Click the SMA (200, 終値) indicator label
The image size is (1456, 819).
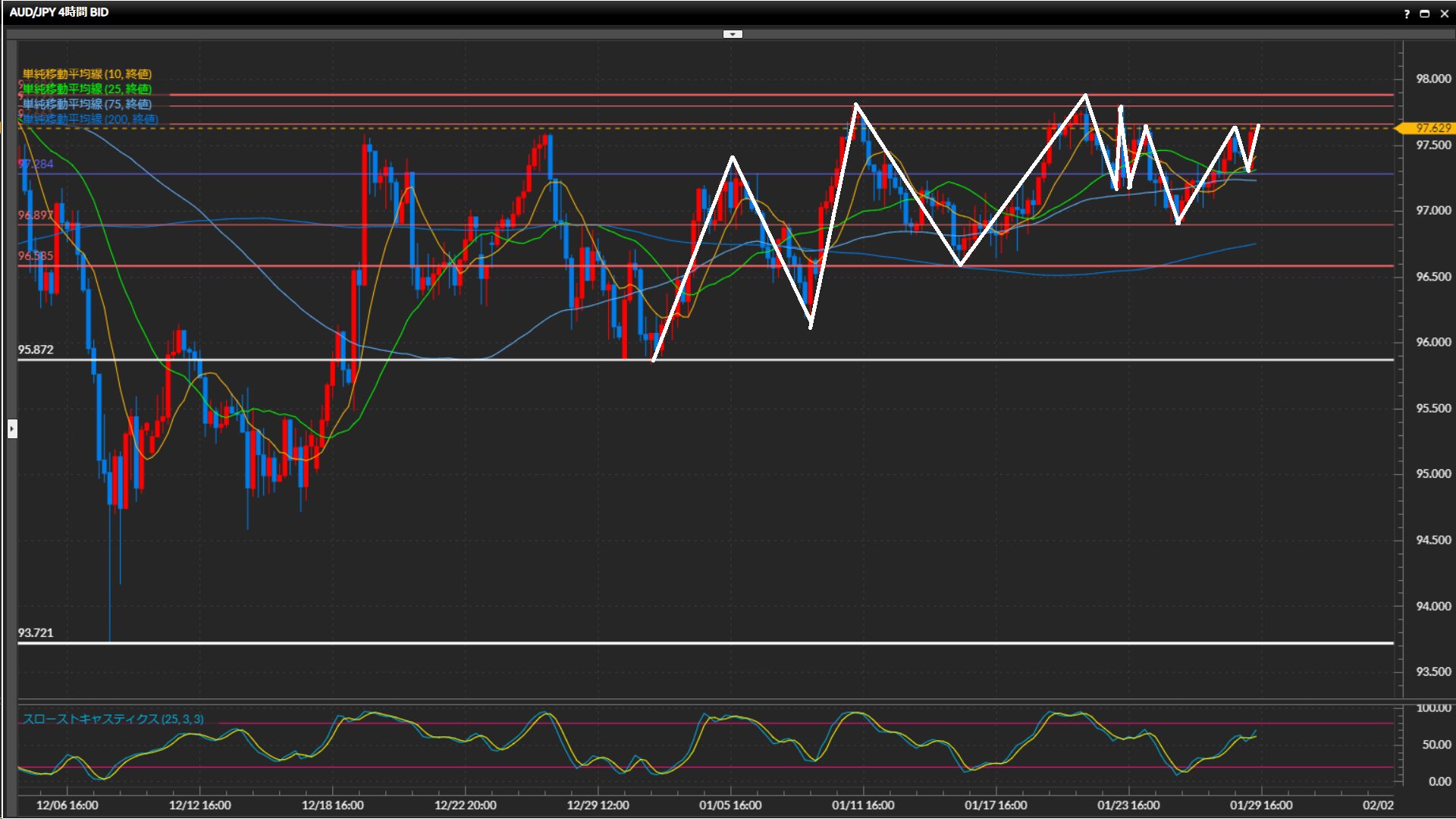coord(89,119)
